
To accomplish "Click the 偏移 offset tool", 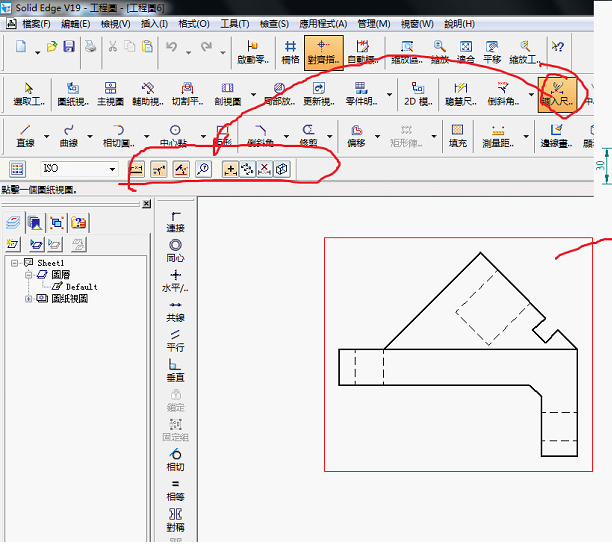I will pos(356,136).
